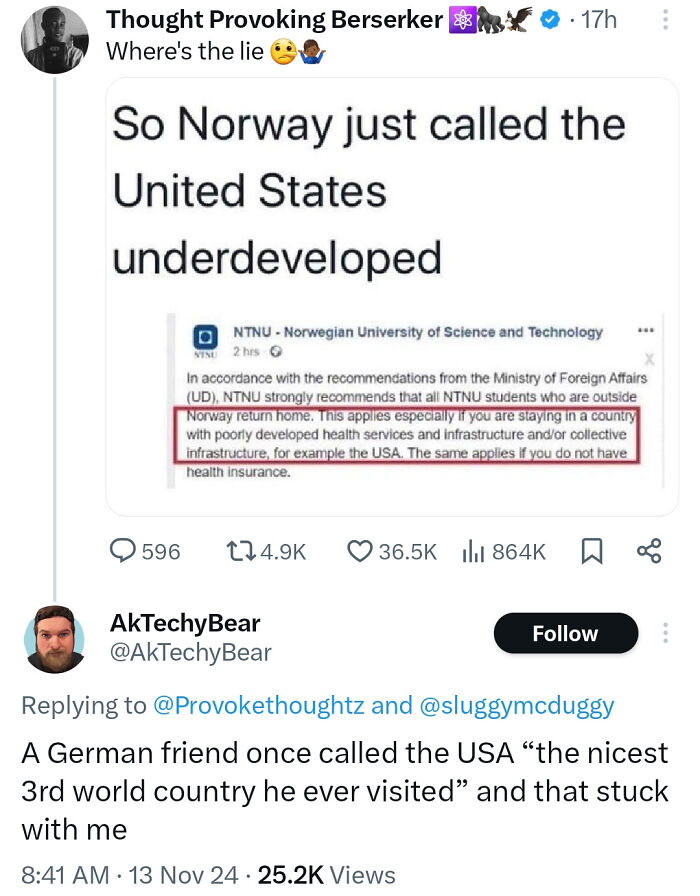The image size is (700, 896).
Task: Retweet the Norway tweet
Action: 266,551
